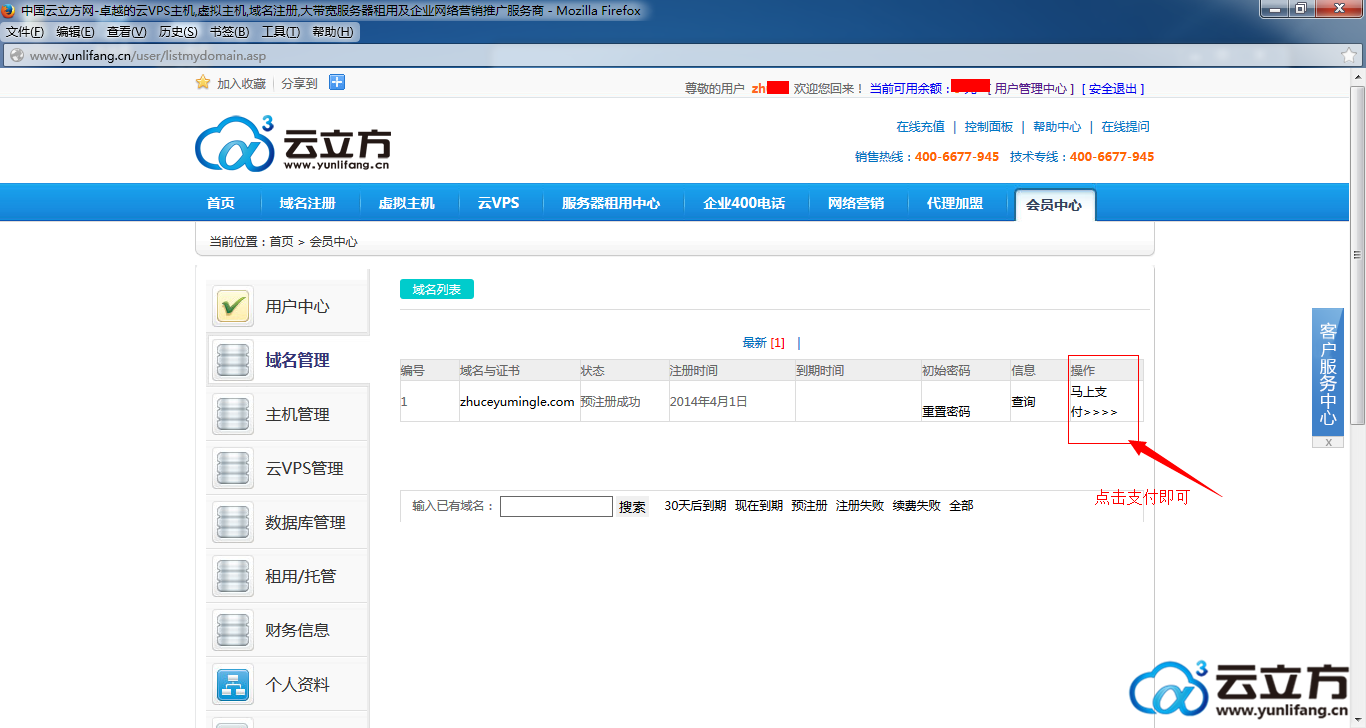Switch to the 虚拟主机 navigation tab
Viewport: 1366px width, 728px height.
coord(406,203)
